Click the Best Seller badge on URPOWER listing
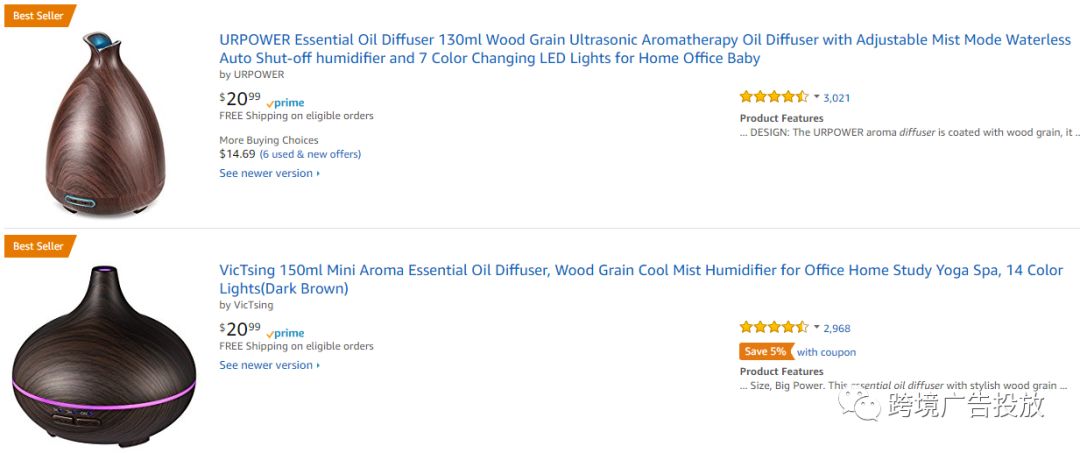The width and height of the screenshot is (1080, 453). 39,16
